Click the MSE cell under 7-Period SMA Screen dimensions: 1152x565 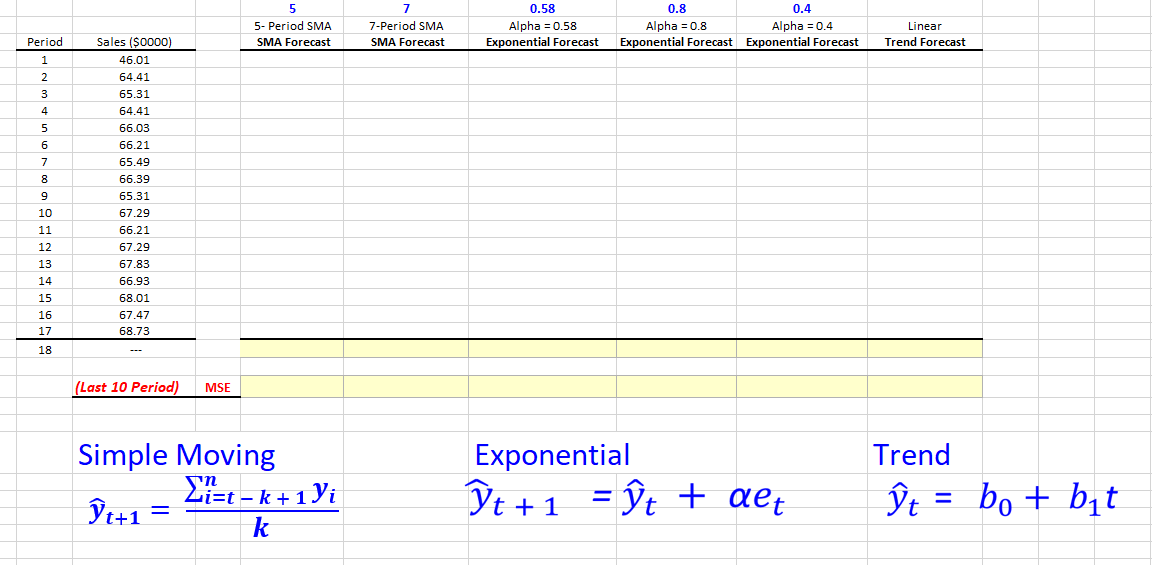click(406, 386)
